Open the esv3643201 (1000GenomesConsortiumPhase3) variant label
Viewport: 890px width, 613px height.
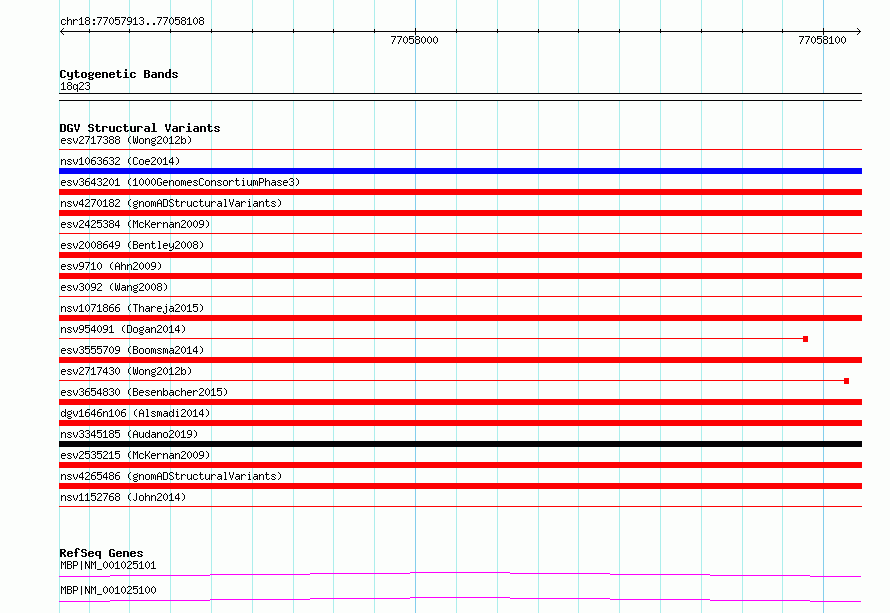click(x=180, y=182)
